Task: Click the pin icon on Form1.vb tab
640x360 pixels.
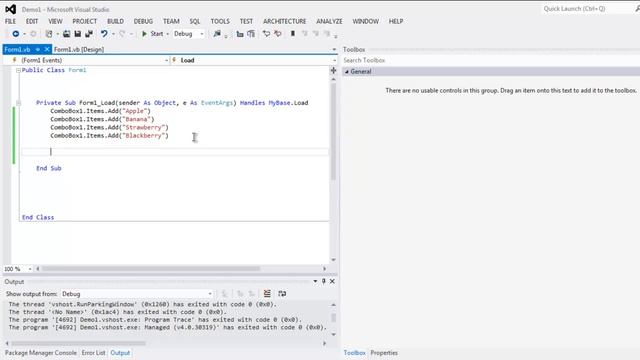Action: pyautogui.click(x=38, y=49)
